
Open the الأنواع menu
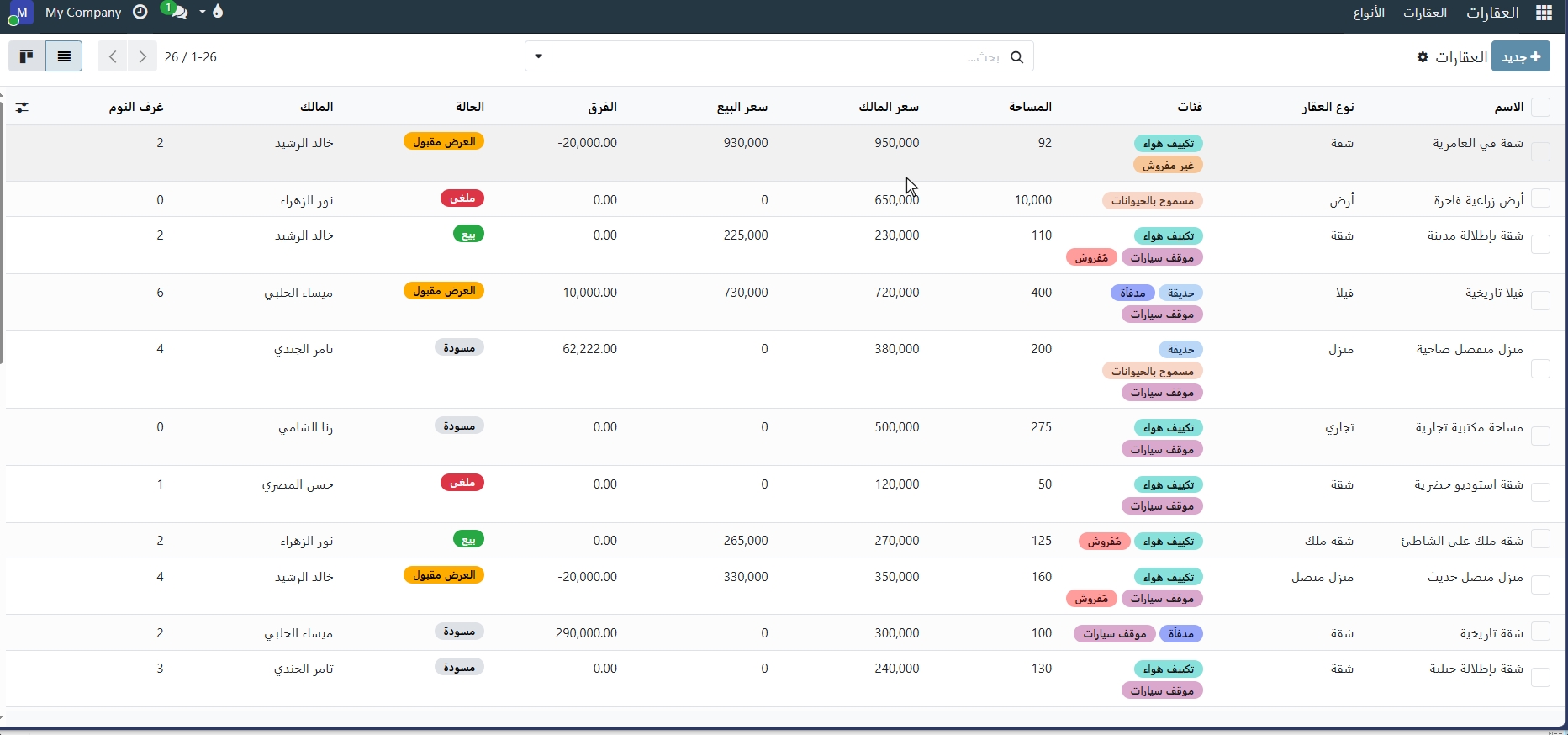pyautogui.click(x=1369, y=13)
